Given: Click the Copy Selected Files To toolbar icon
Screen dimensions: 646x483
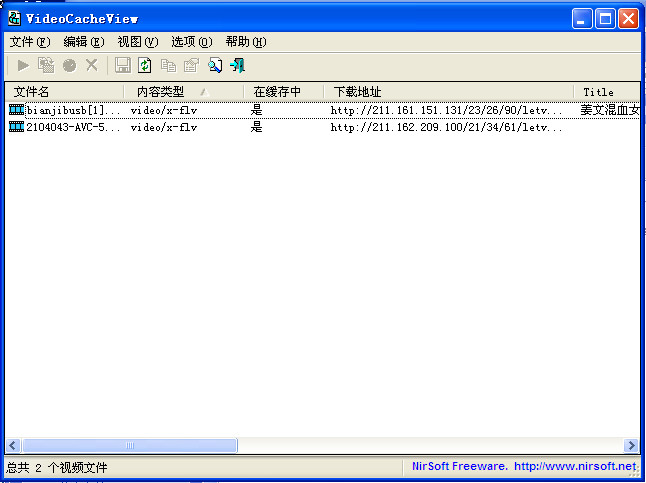Looking at the screenshot, I should click(46, 66).
